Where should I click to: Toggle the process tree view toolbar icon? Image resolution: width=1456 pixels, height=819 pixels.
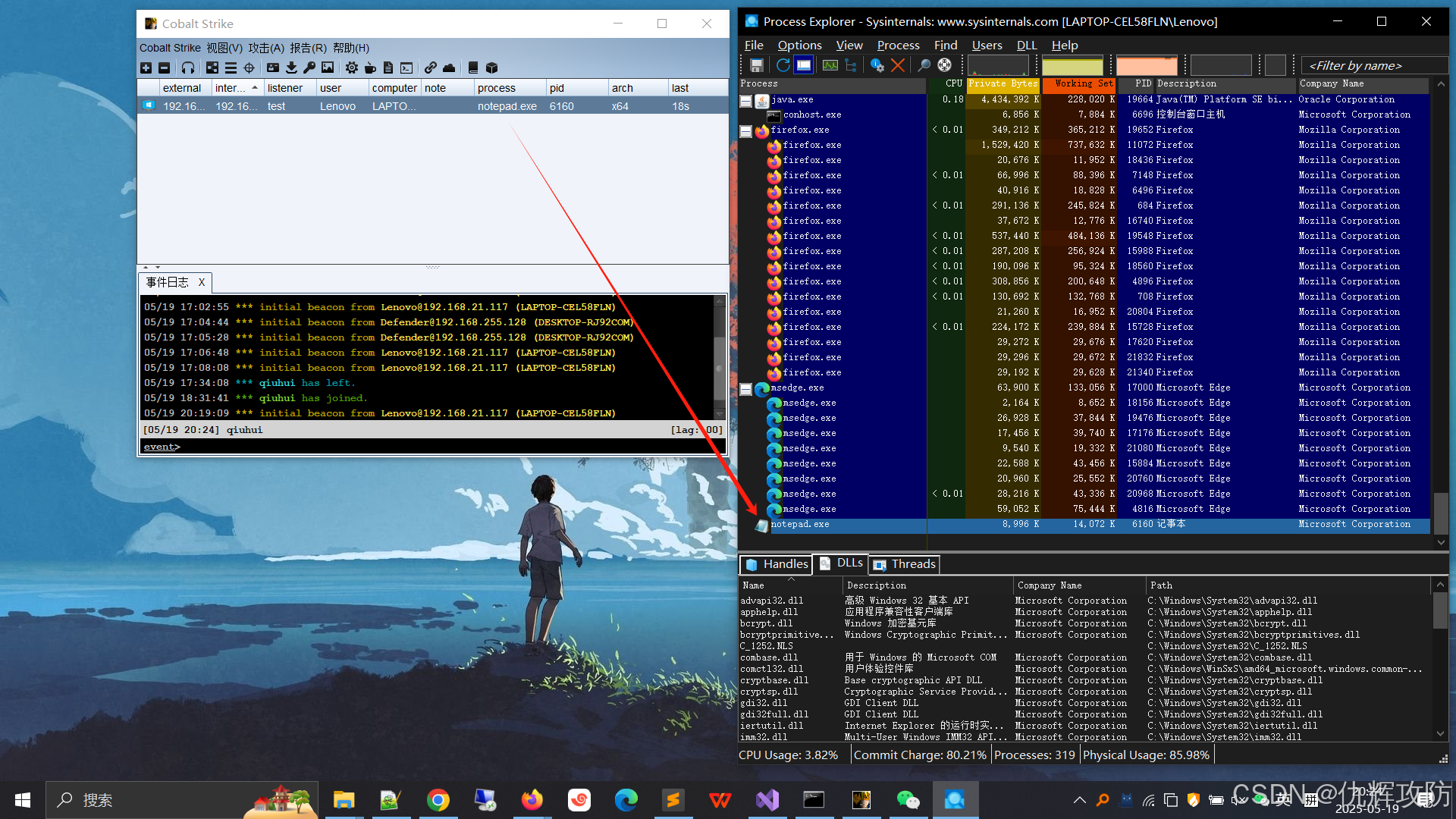851,65
